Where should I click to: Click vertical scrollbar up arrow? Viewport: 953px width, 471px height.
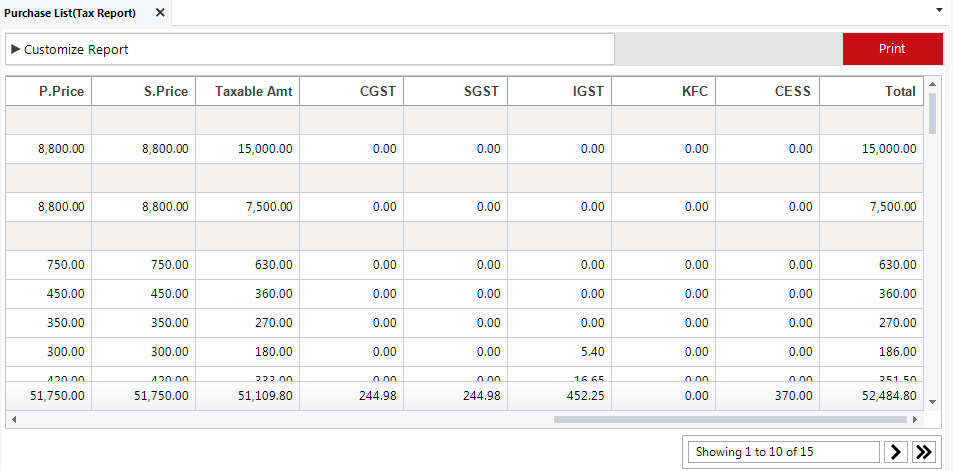click(932, 83)
